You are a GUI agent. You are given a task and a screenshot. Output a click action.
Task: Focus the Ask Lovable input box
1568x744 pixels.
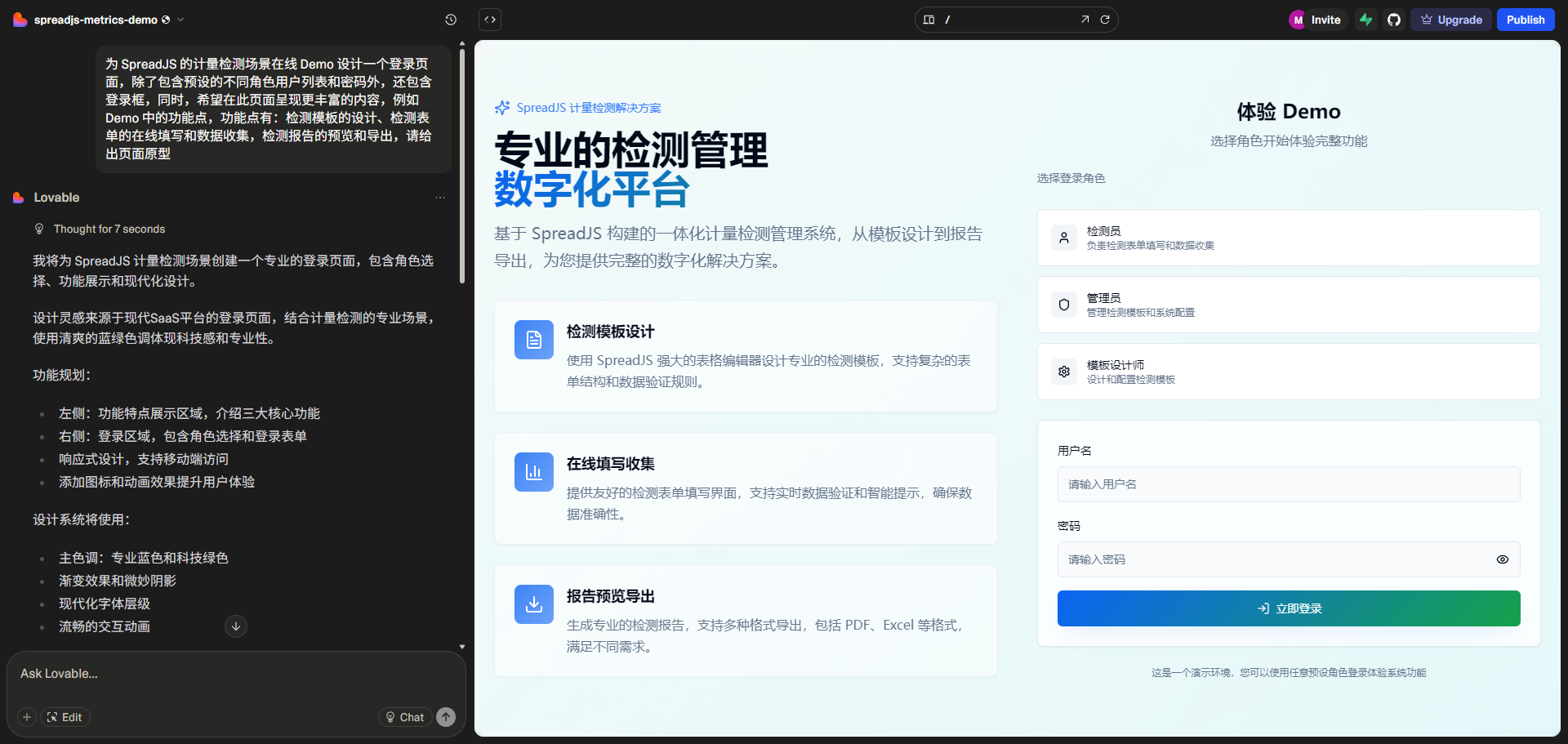(235, 674)
